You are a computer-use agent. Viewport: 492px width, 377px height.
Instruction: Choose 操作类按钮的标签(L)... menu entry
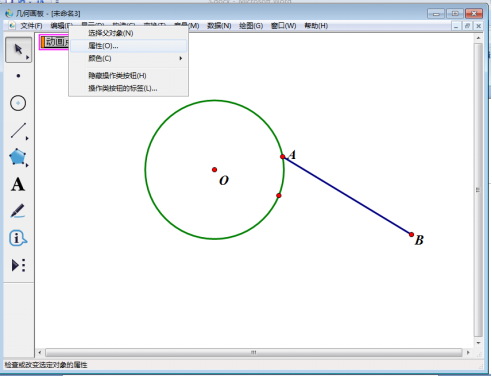click(128, 88)
